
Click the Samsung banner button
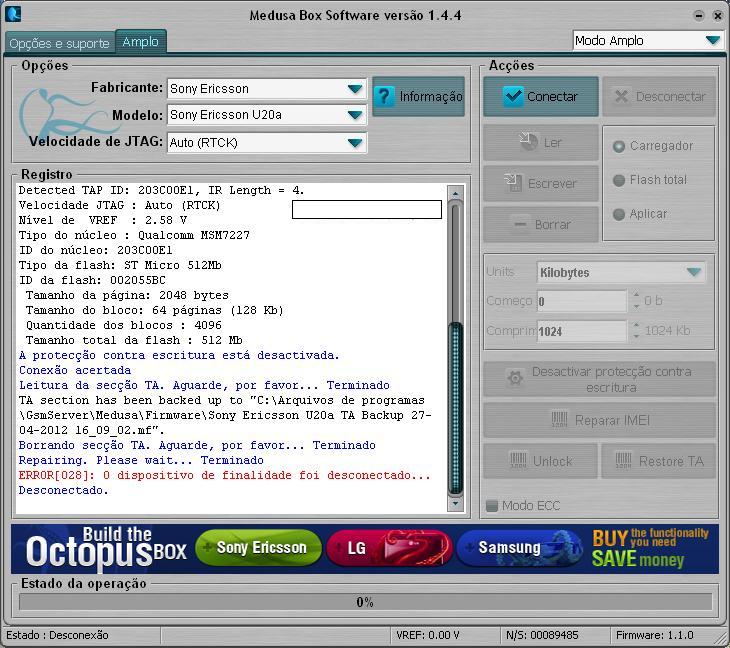pos(519,547)
